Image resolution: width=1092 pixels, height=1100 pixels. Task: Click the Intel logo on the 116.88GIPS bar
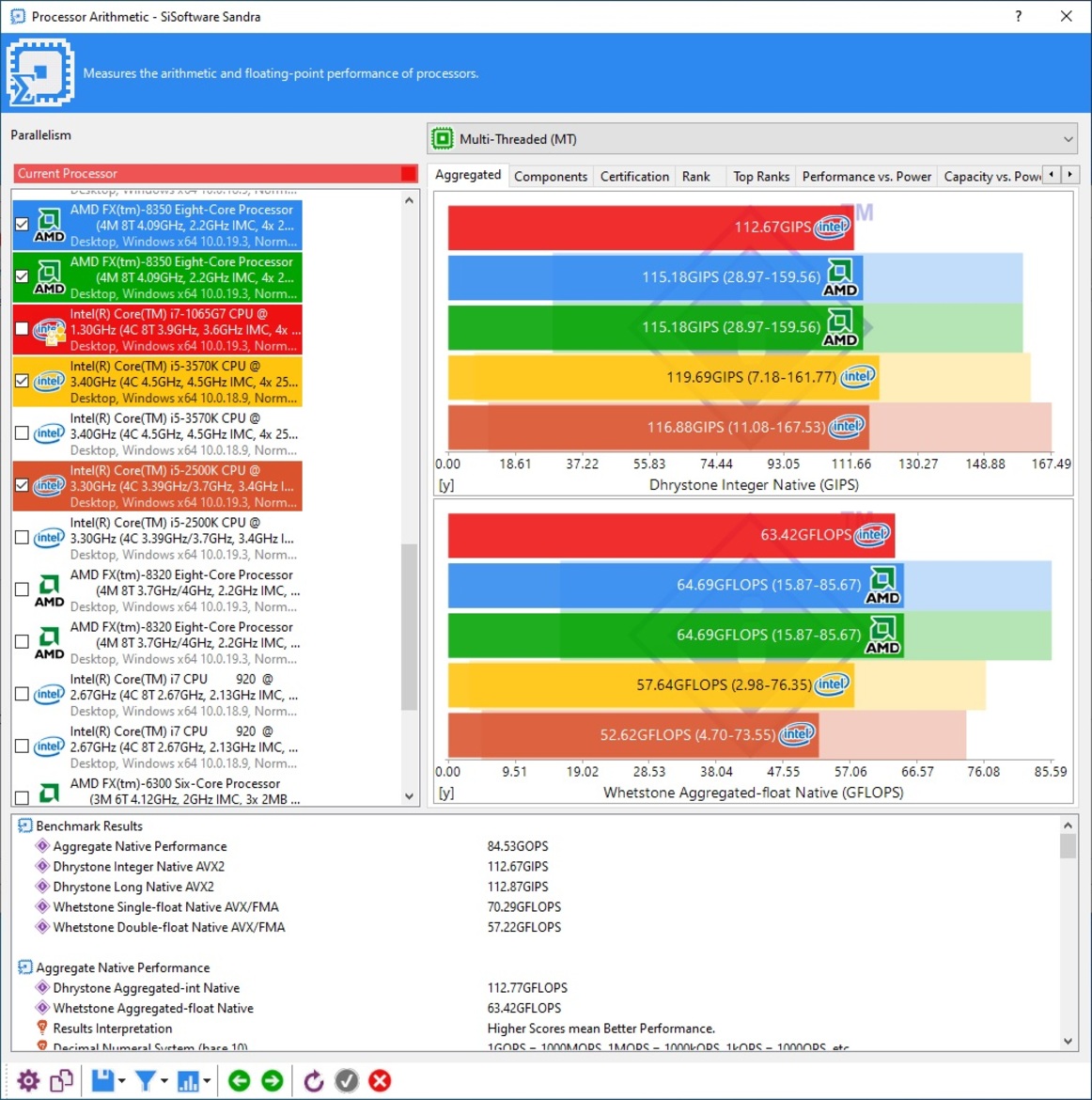click(x=847, y=427)
